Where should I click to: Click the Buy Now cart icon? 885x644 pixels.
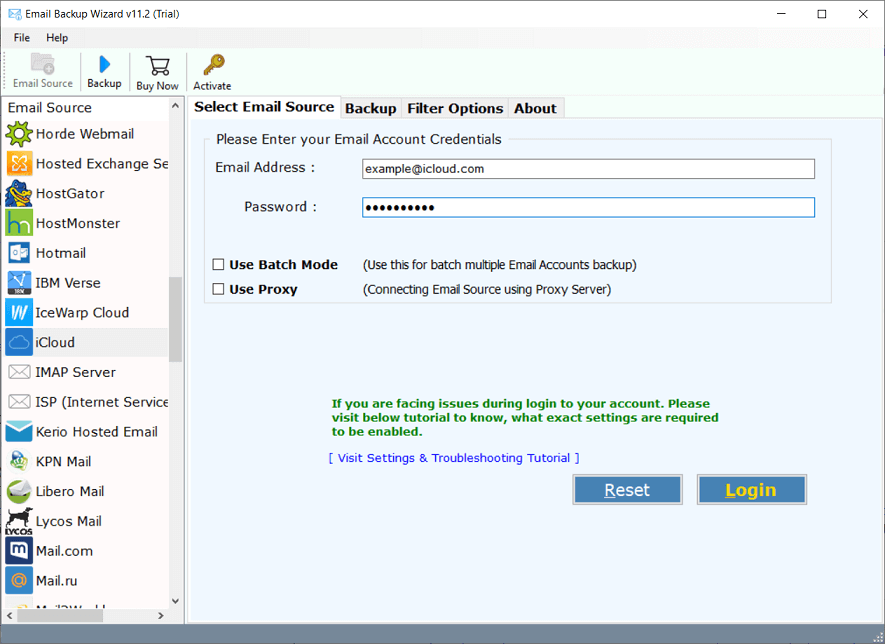[x=157, y=70]
